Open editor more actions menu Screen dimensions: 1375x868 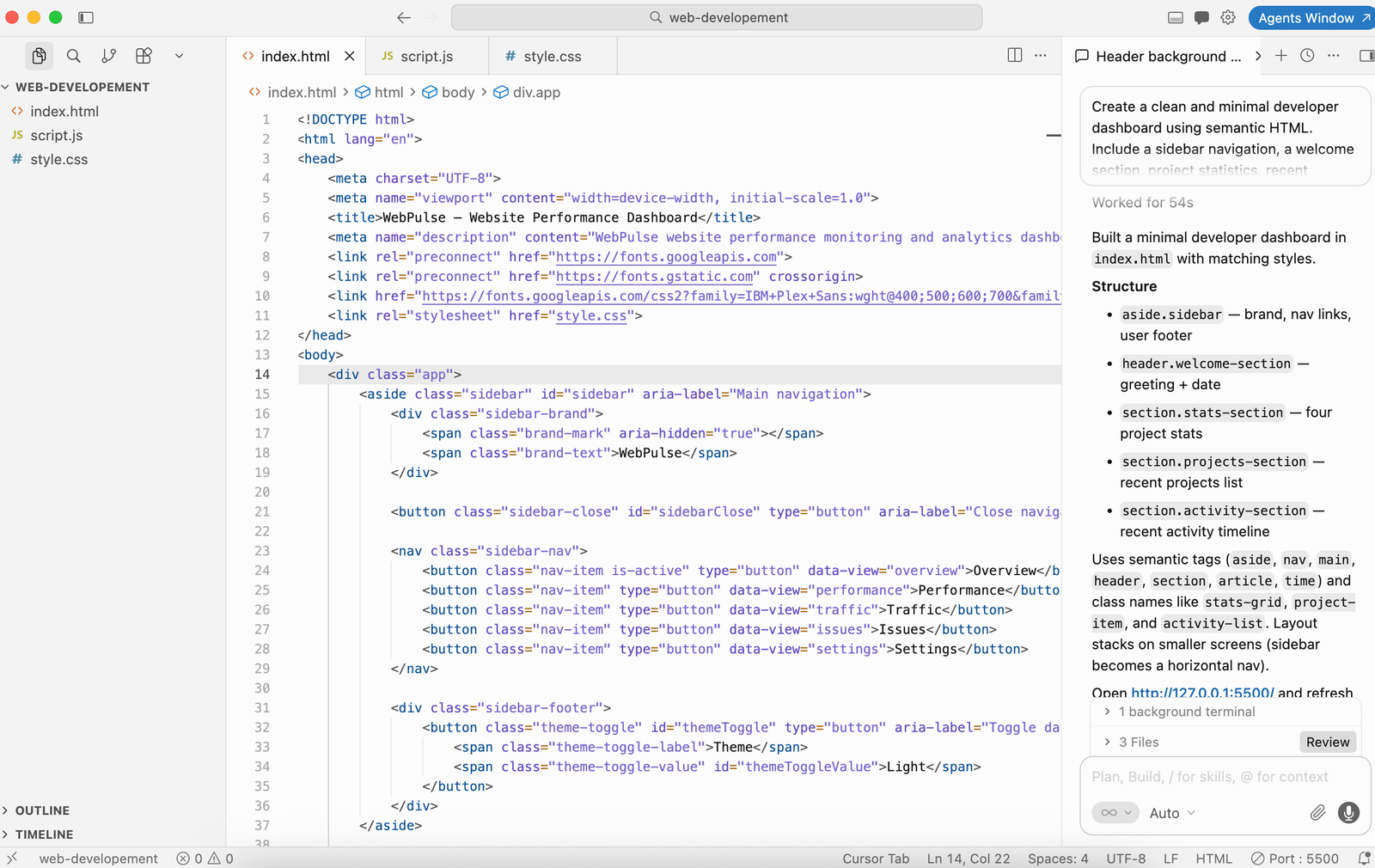pos(1041,55)
